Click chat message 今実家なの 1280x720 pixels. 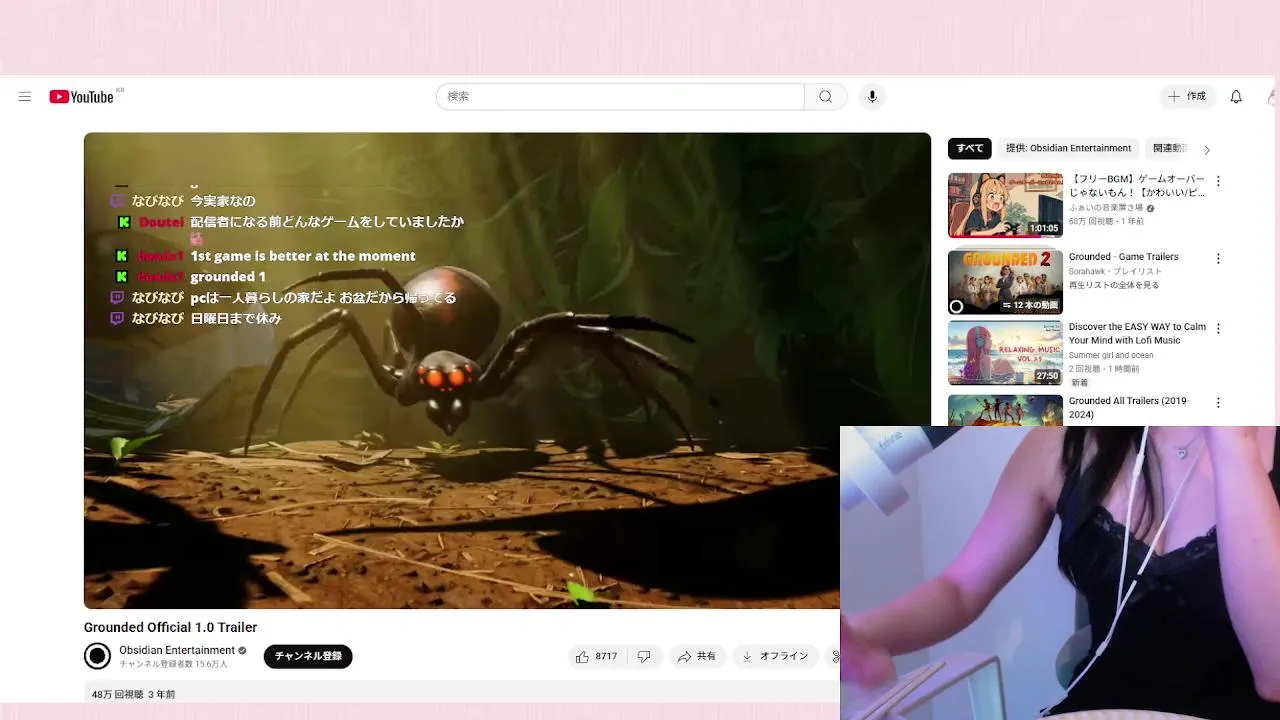[223, 201]
